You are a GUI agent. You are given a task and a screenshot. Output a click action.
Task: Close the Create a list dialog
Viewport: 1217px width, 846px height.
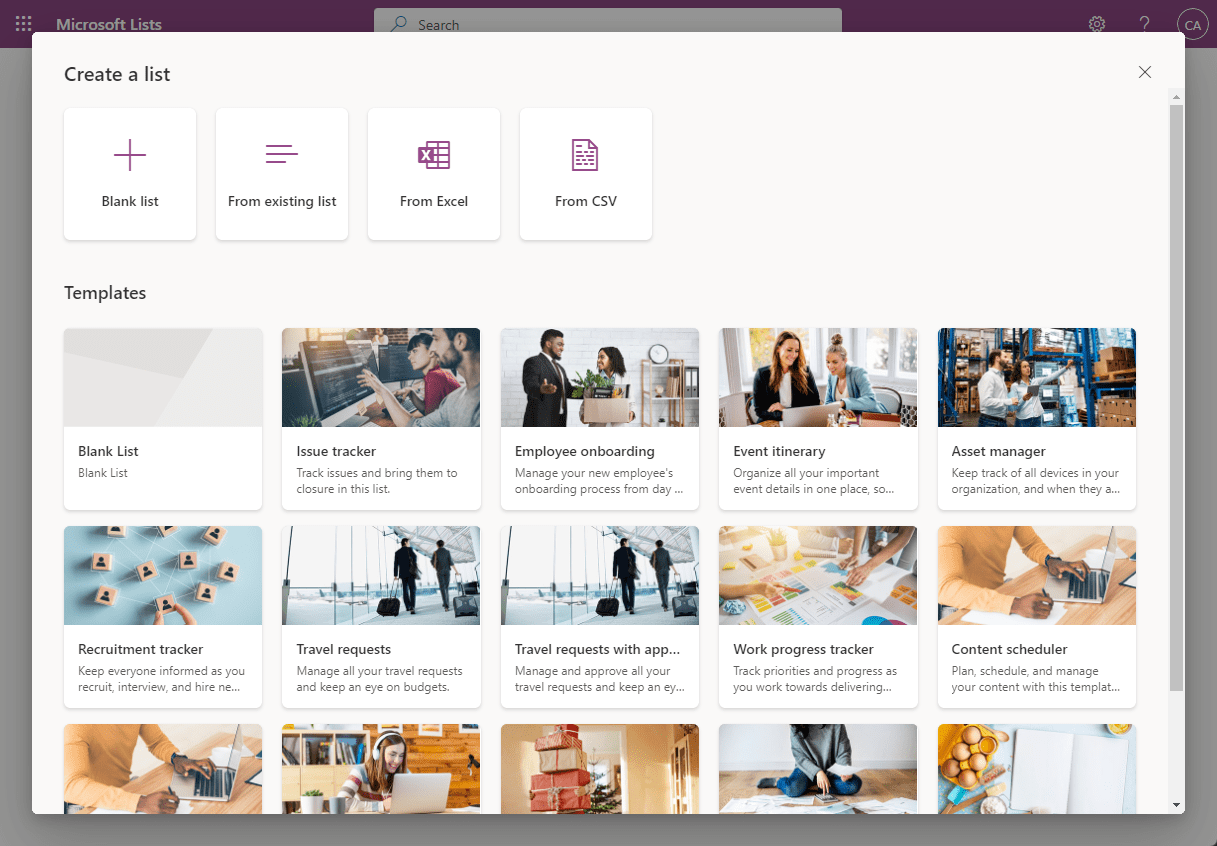[1145, 72]
